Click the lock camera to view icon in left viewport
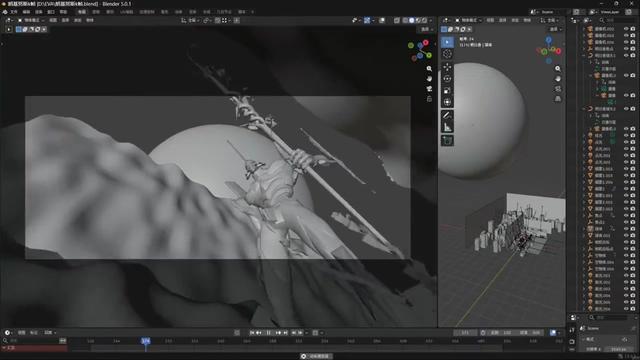The image size is (640, 360). (429, 99)
